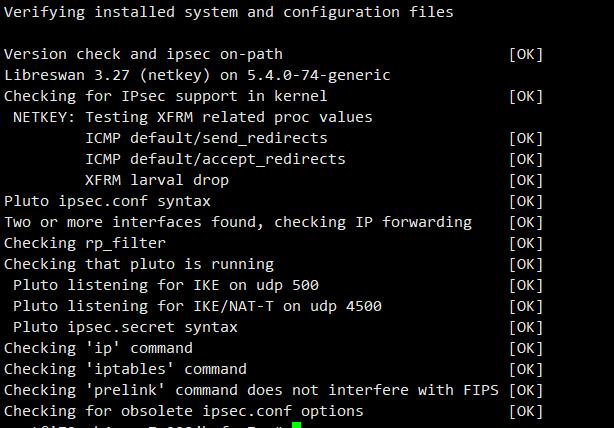This screenshot has height=428, width=614.
Task: Click [OK] beside XFRM larval drop
Action: click(x=526, y=180)
